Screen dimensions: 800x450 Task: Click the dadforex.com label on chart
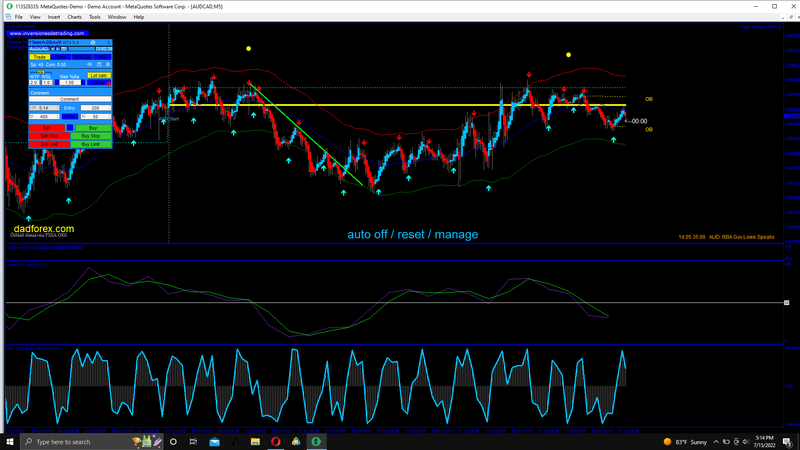(44, 229)
